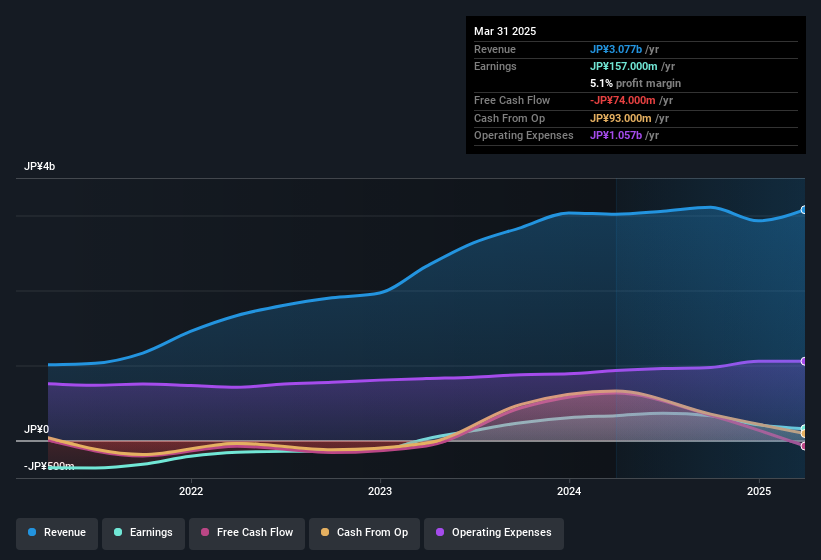This screenshot has width=821, height=560.
Task: Toggle Operating Expenses legend item
Action: [494, 533]
